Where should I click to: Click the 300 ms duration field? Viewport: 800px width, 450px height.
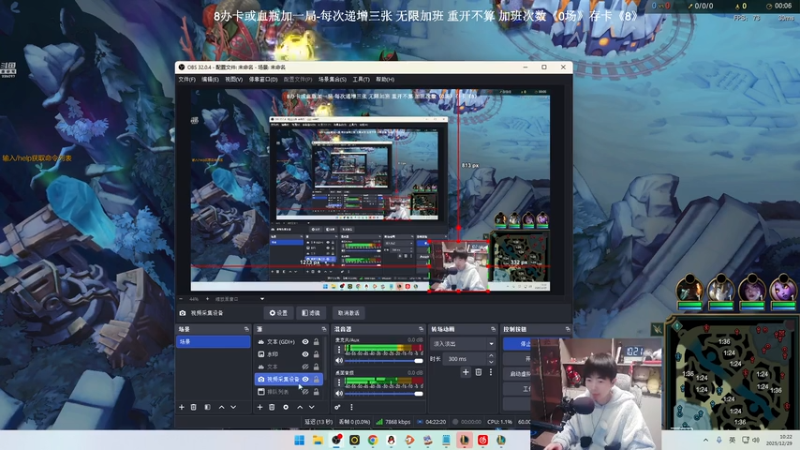coord(465,359)
